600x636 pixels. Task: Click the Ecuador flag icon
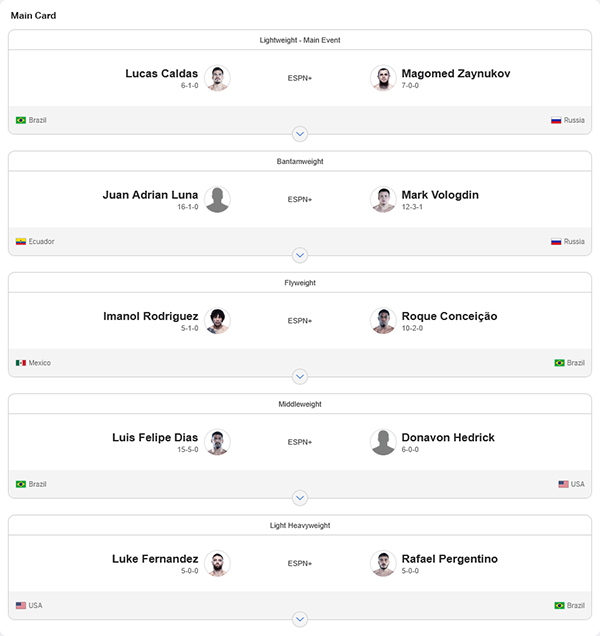pyautogui.click(x=21, y=241)
